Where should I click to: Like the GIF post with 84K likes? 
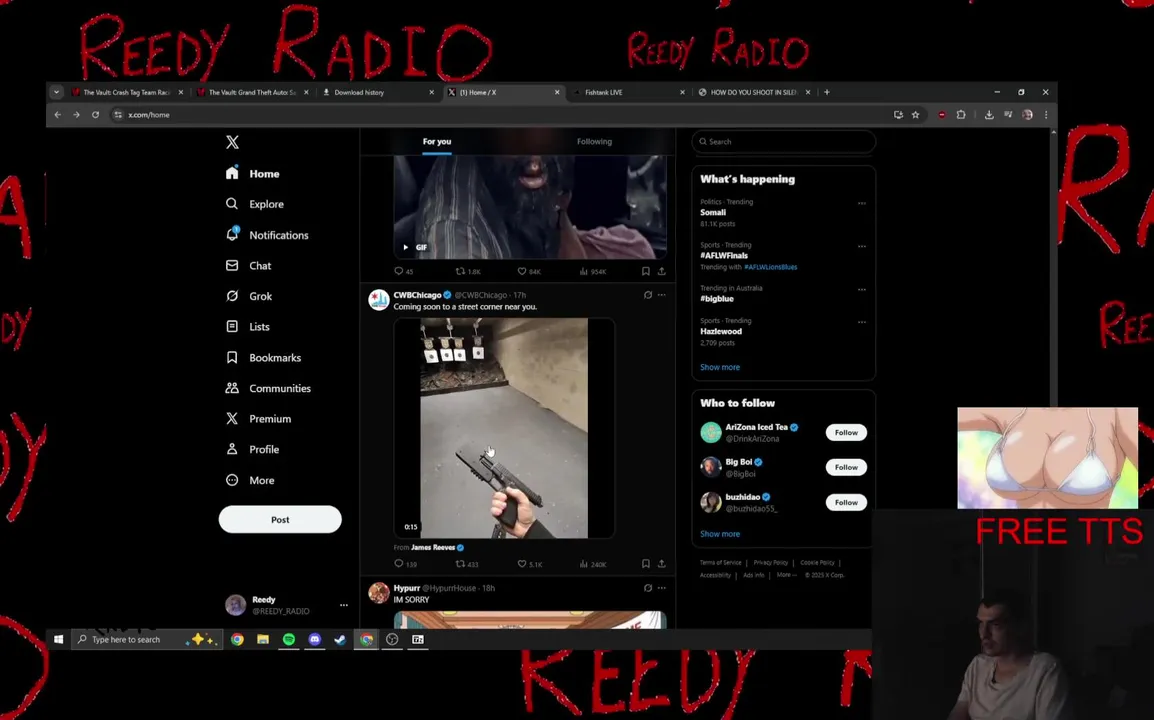point(528,272)
